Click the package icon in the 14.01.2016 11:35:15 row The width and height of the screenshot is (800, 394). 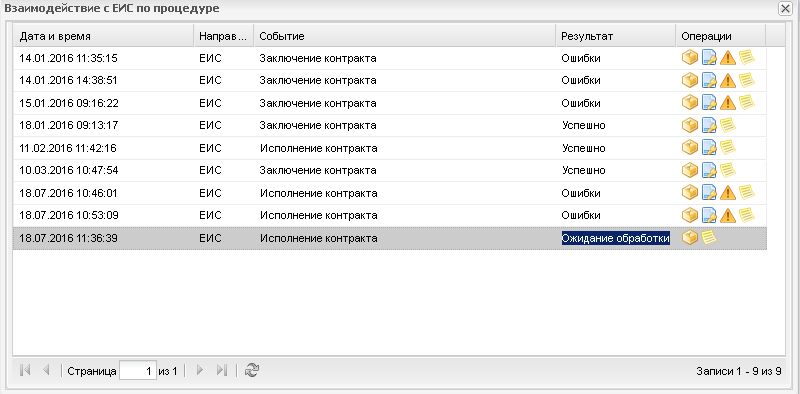690,58
